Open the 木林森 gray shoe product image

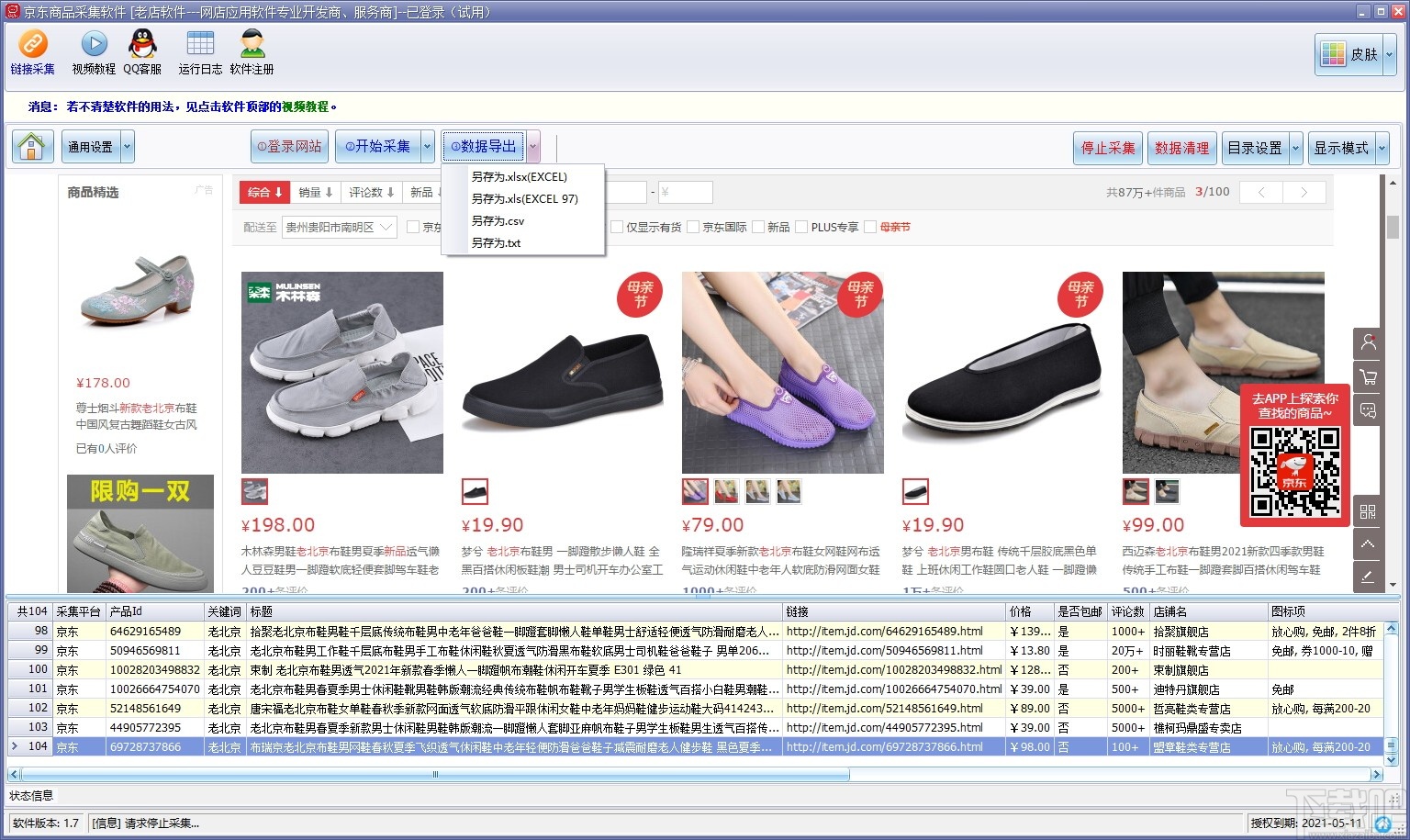click(342, 373)
